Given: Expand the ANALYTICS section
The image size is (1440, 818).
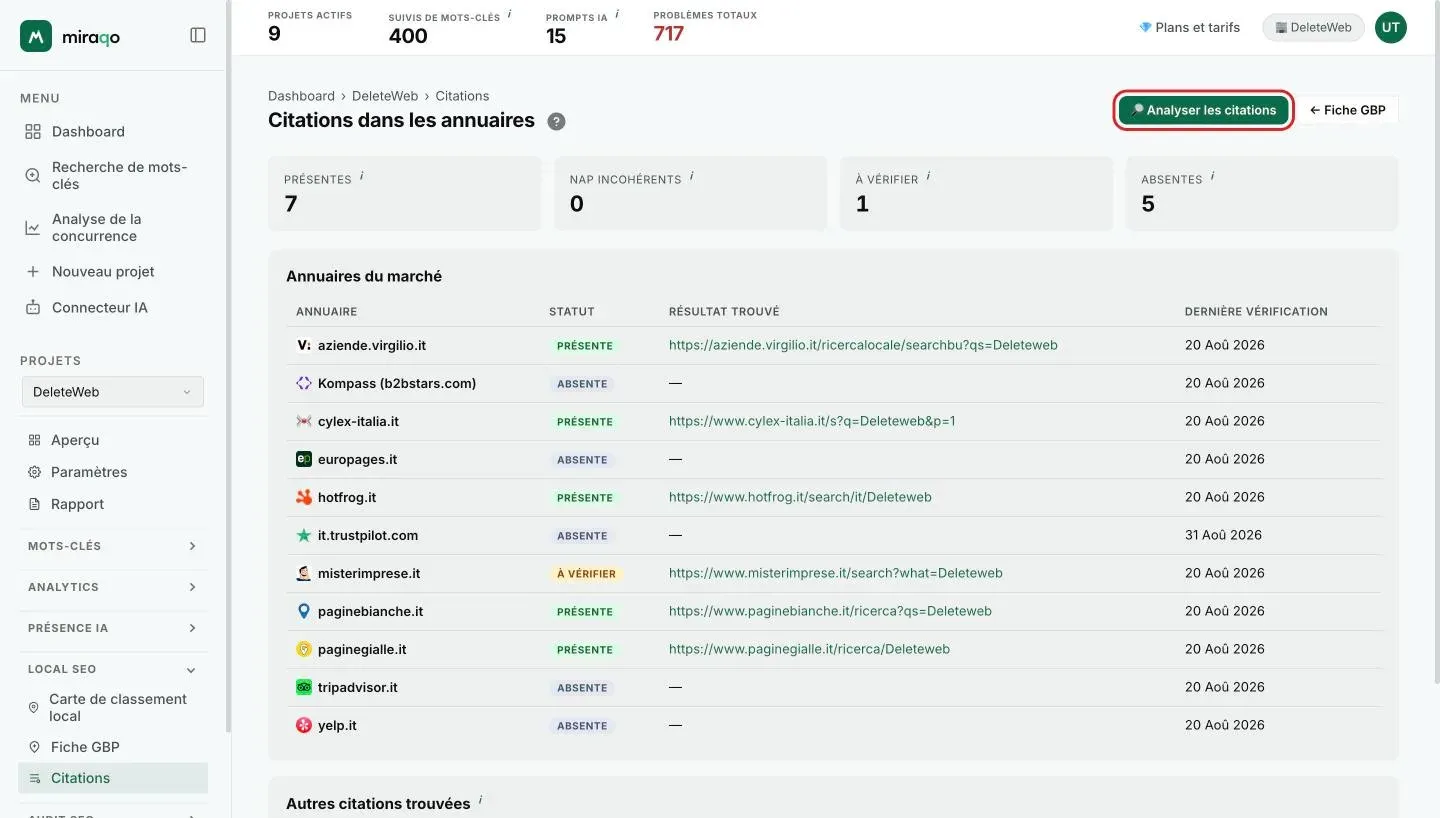Looking at the screenshot, I should [113, 587].
